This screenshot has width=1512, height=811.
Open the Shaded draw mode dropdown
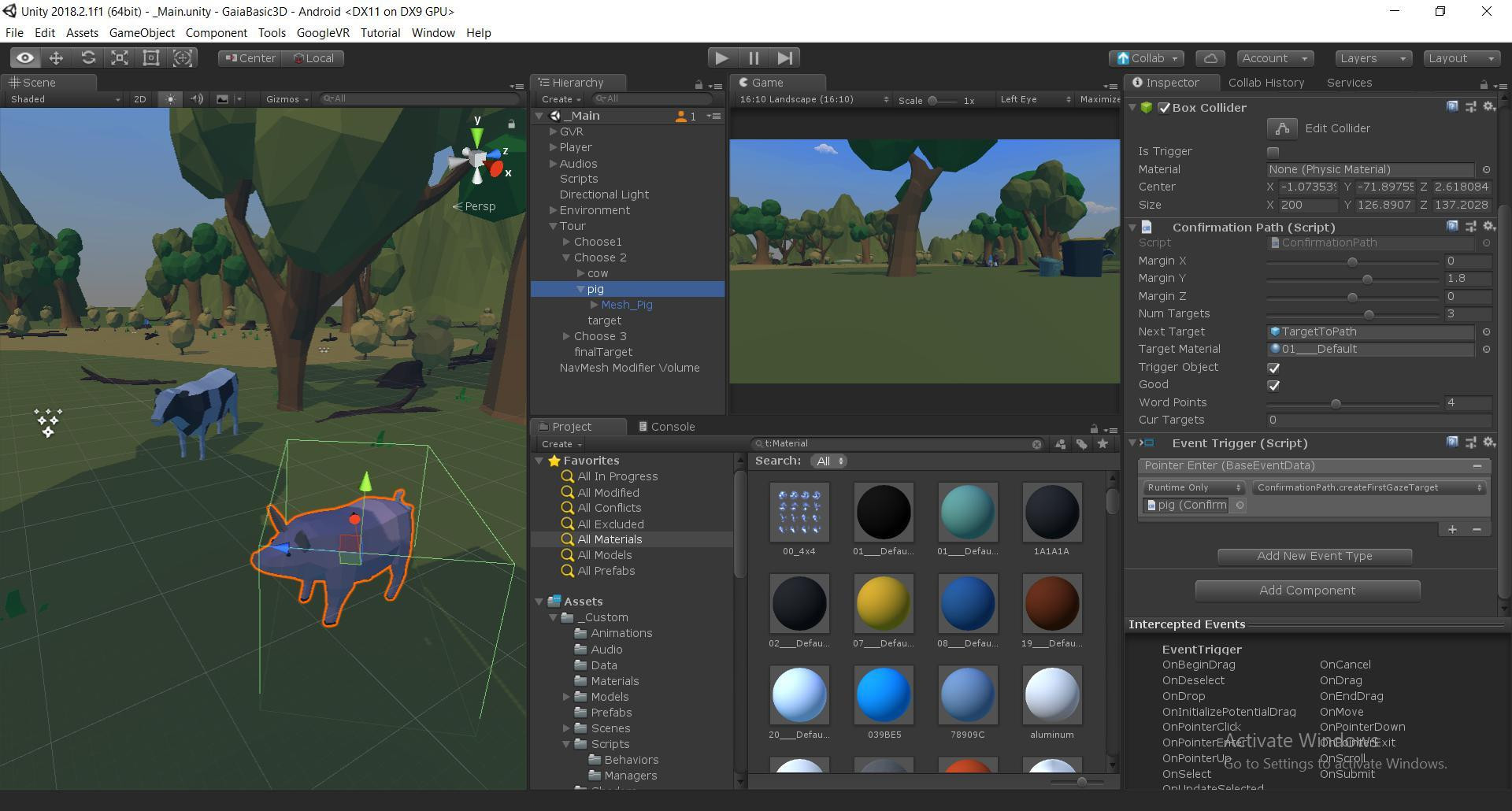65,99
